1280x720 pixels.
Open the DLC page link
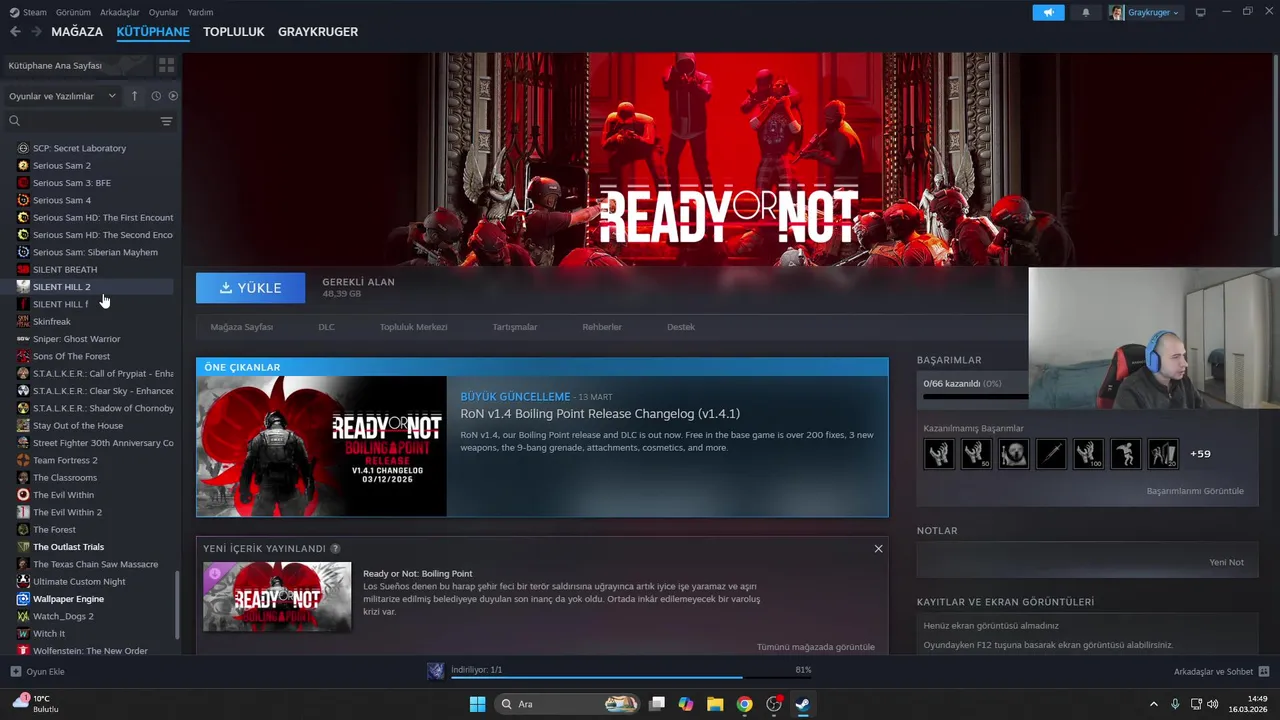click(x=326, y=327)
